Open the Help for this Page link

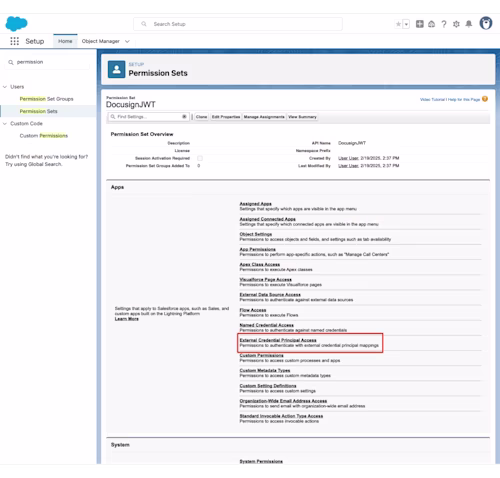(x=464, y=99)
